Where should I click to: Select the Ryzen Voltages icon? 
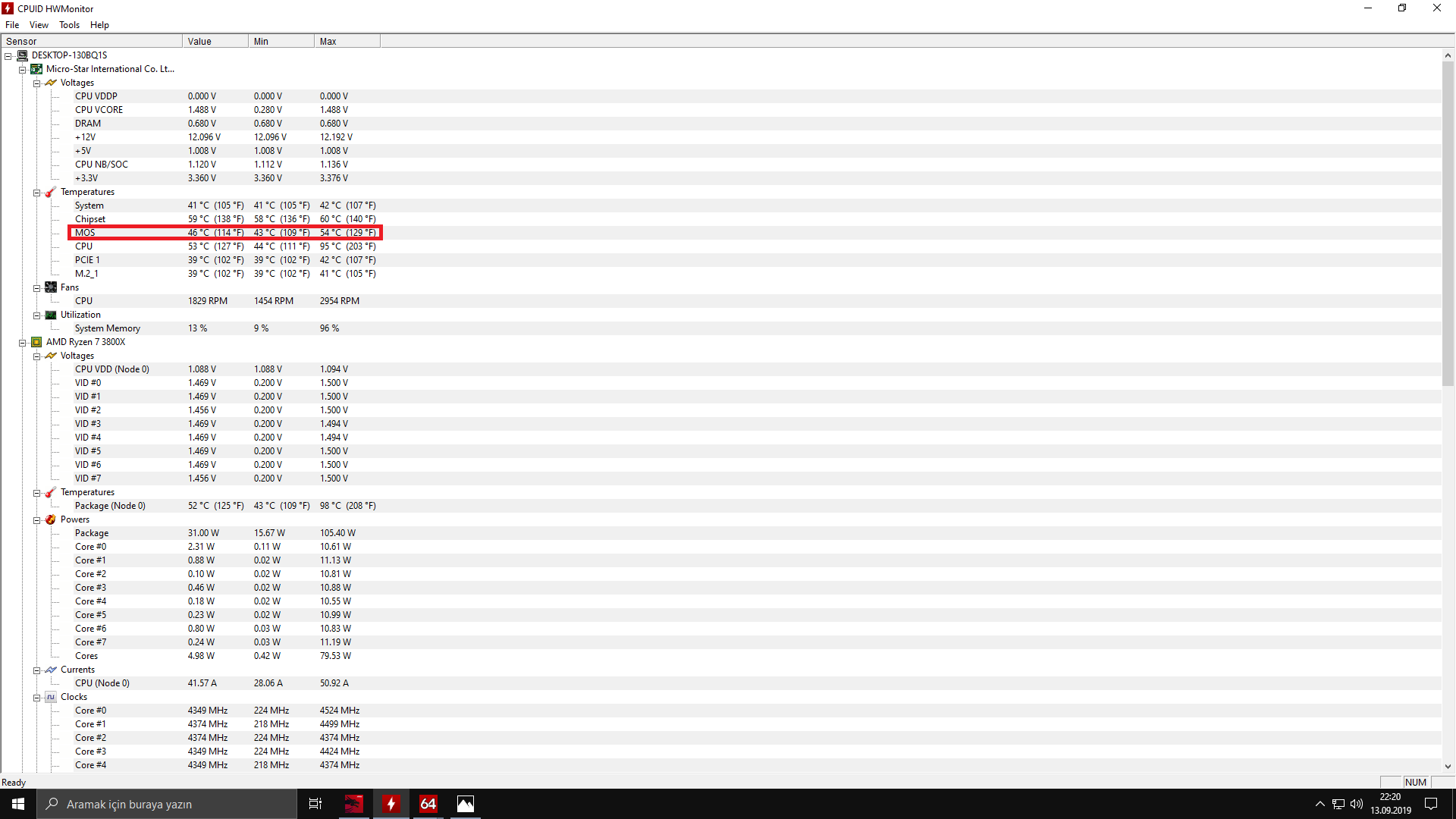click(x=51, y=355)
